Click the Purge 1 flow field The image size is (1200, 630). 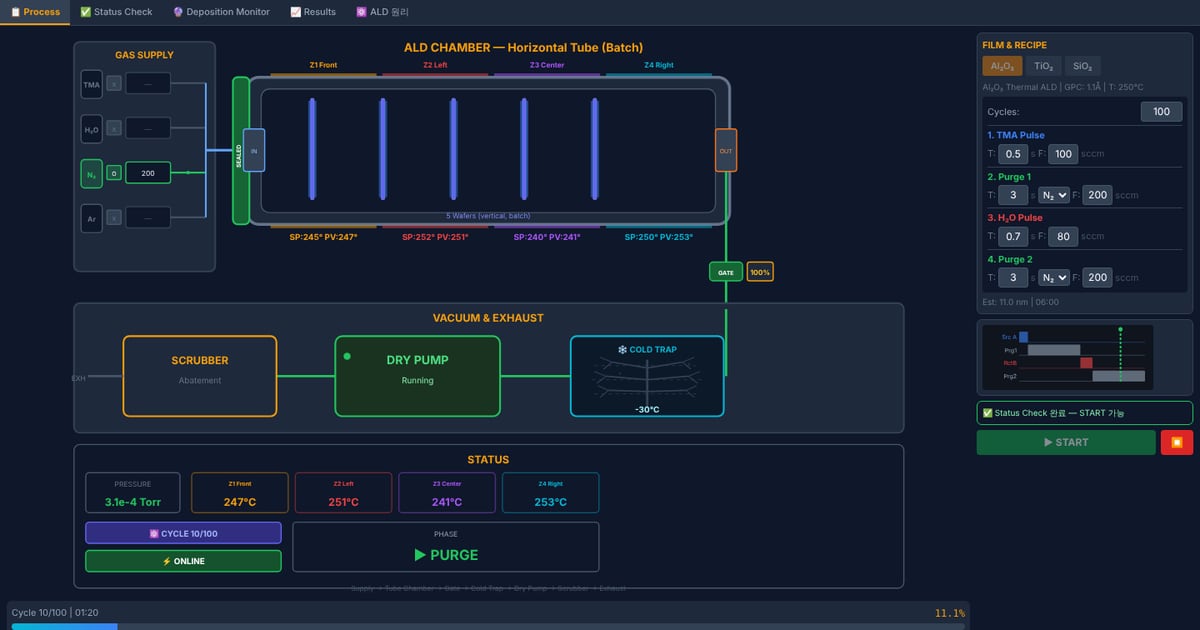1098,195
